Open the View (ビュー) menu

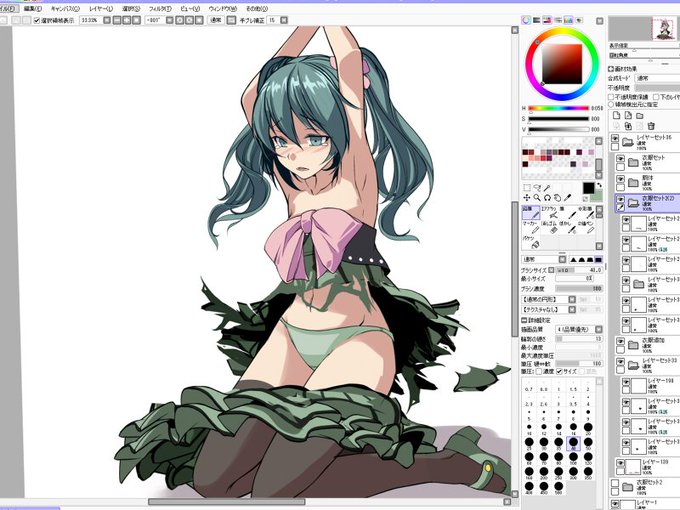190,9
